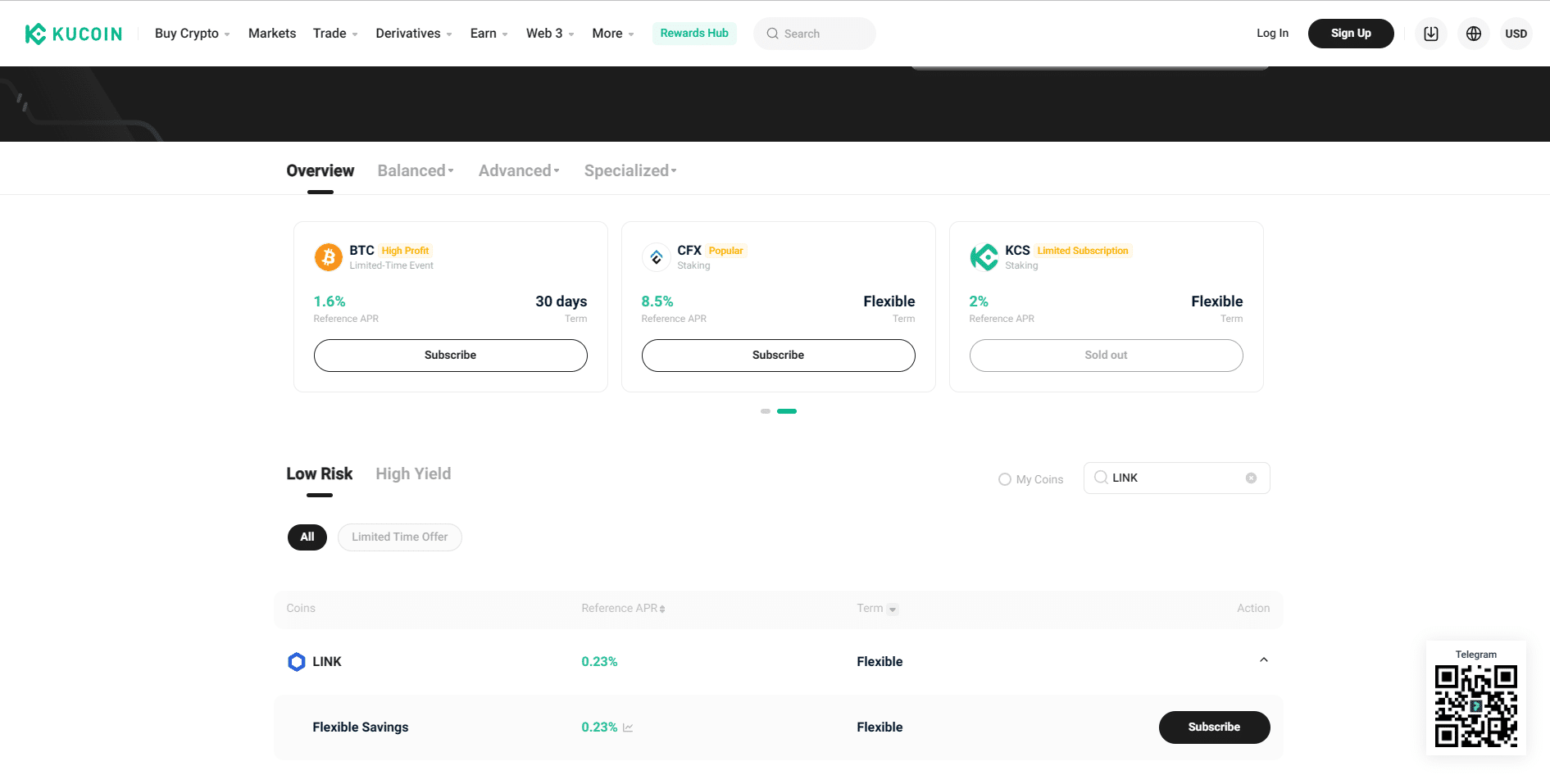This screenshot has height=784, width=1550.
Task: Open the Specialized dropdown tab
Action: (630, 170)
